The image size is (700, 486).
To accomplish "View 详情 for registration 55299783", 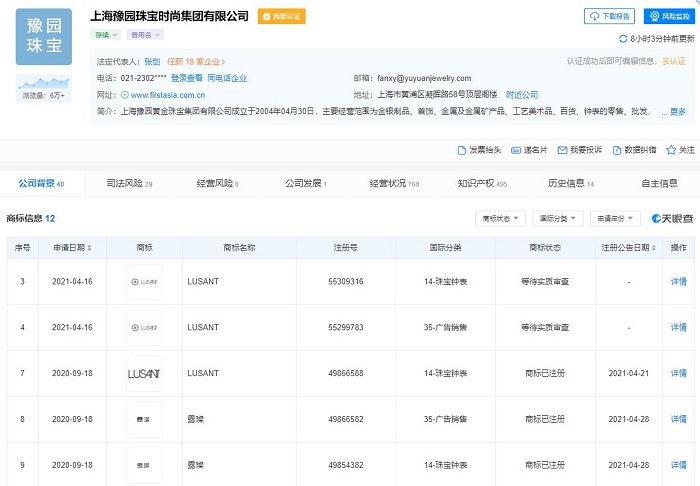I will pyautogui.click(x=679, y=328).
